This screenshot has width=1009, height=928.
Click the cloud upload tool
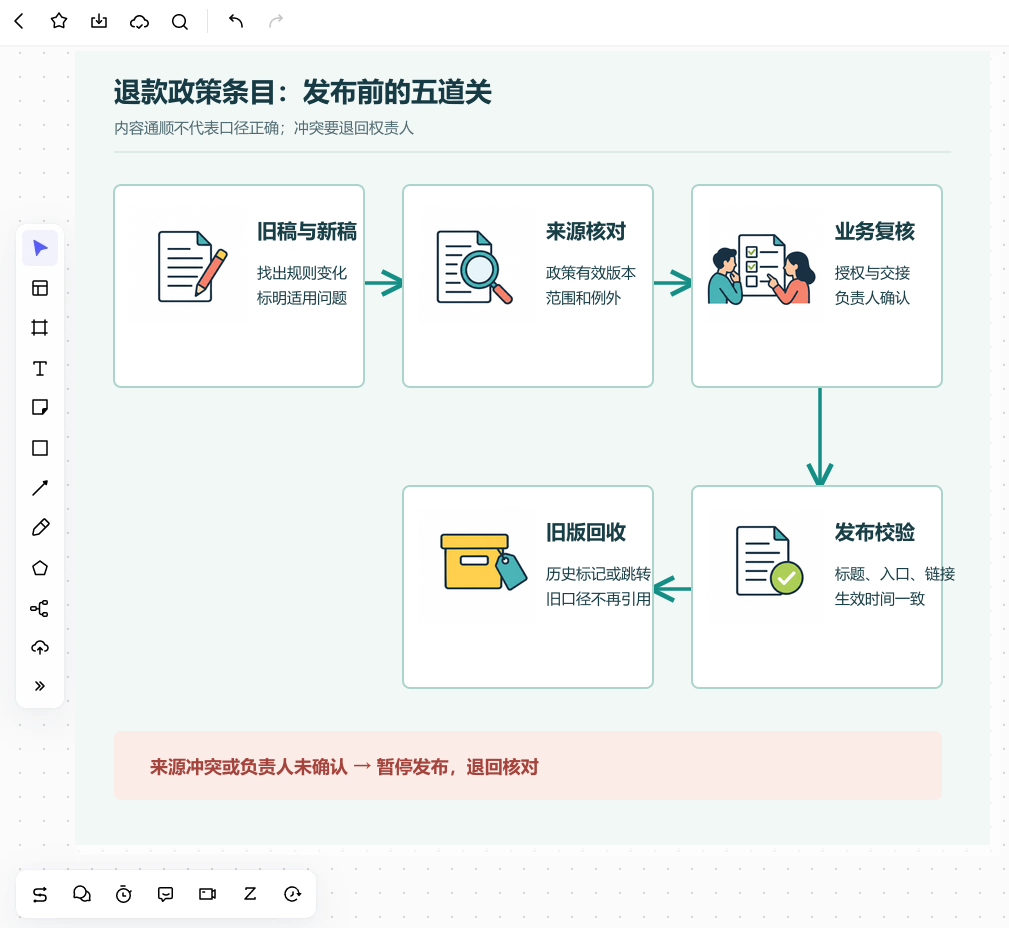[40, 647]
